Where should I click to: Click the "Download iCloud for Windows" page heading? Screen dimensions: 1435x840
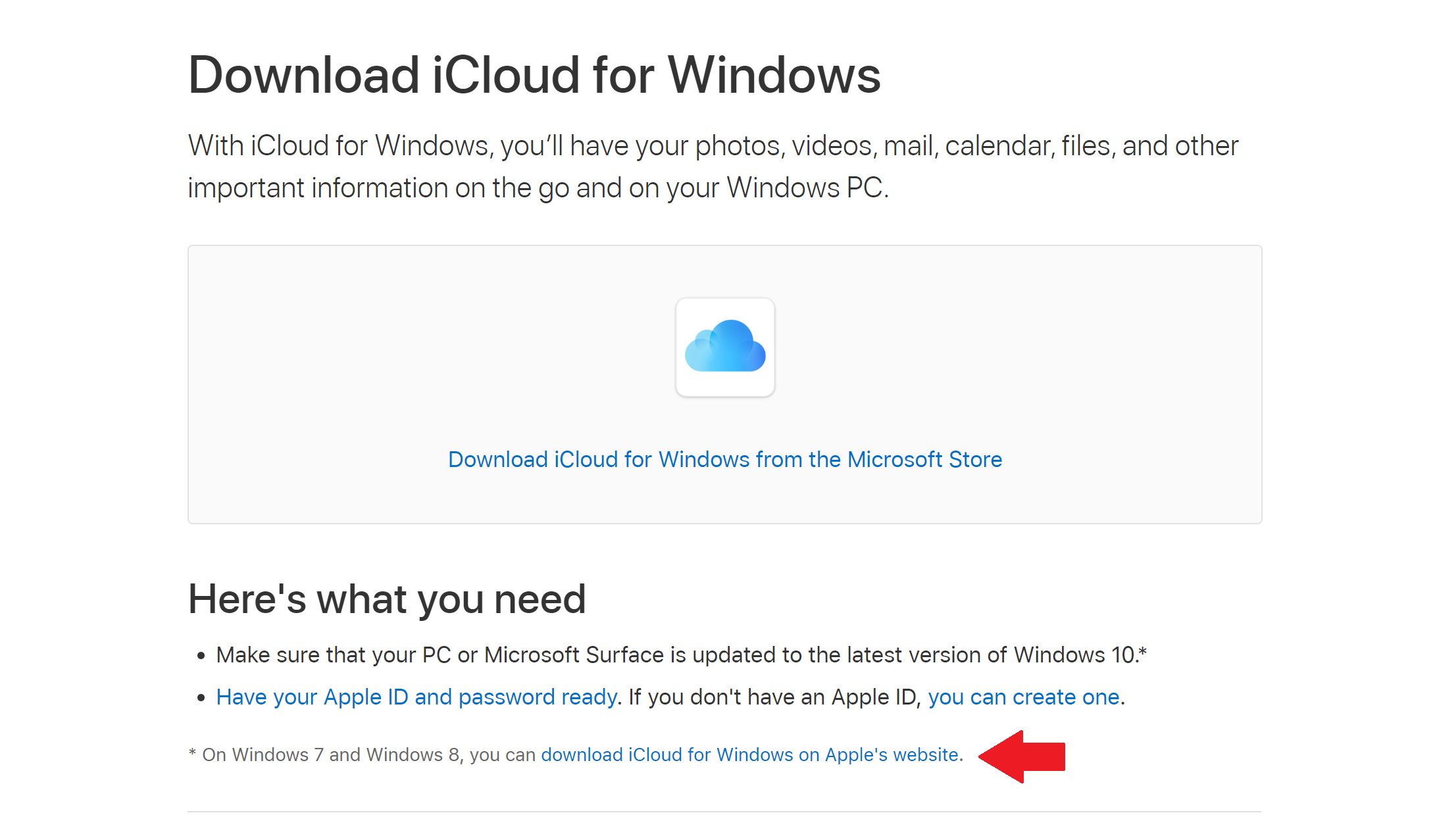[534, 75]
